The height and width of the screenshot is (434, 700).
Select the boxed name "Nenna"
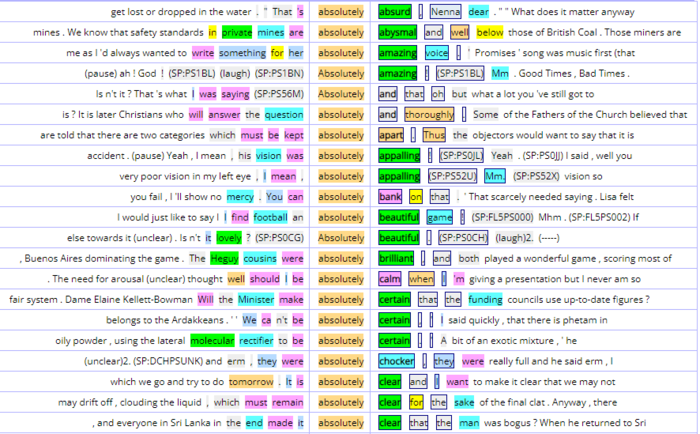click(x=446, y=12)
